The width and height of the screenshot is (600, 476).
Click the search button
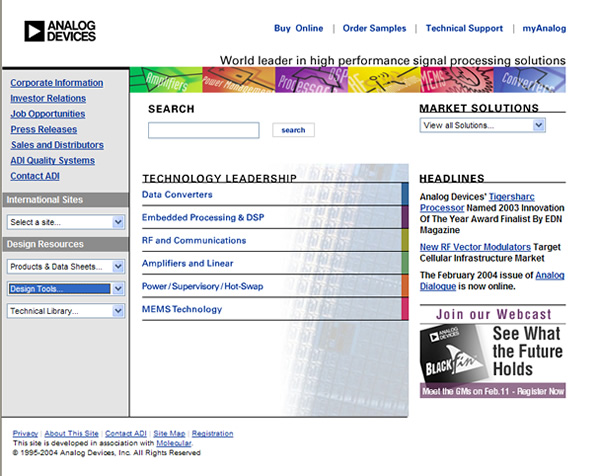click(293, 130)
